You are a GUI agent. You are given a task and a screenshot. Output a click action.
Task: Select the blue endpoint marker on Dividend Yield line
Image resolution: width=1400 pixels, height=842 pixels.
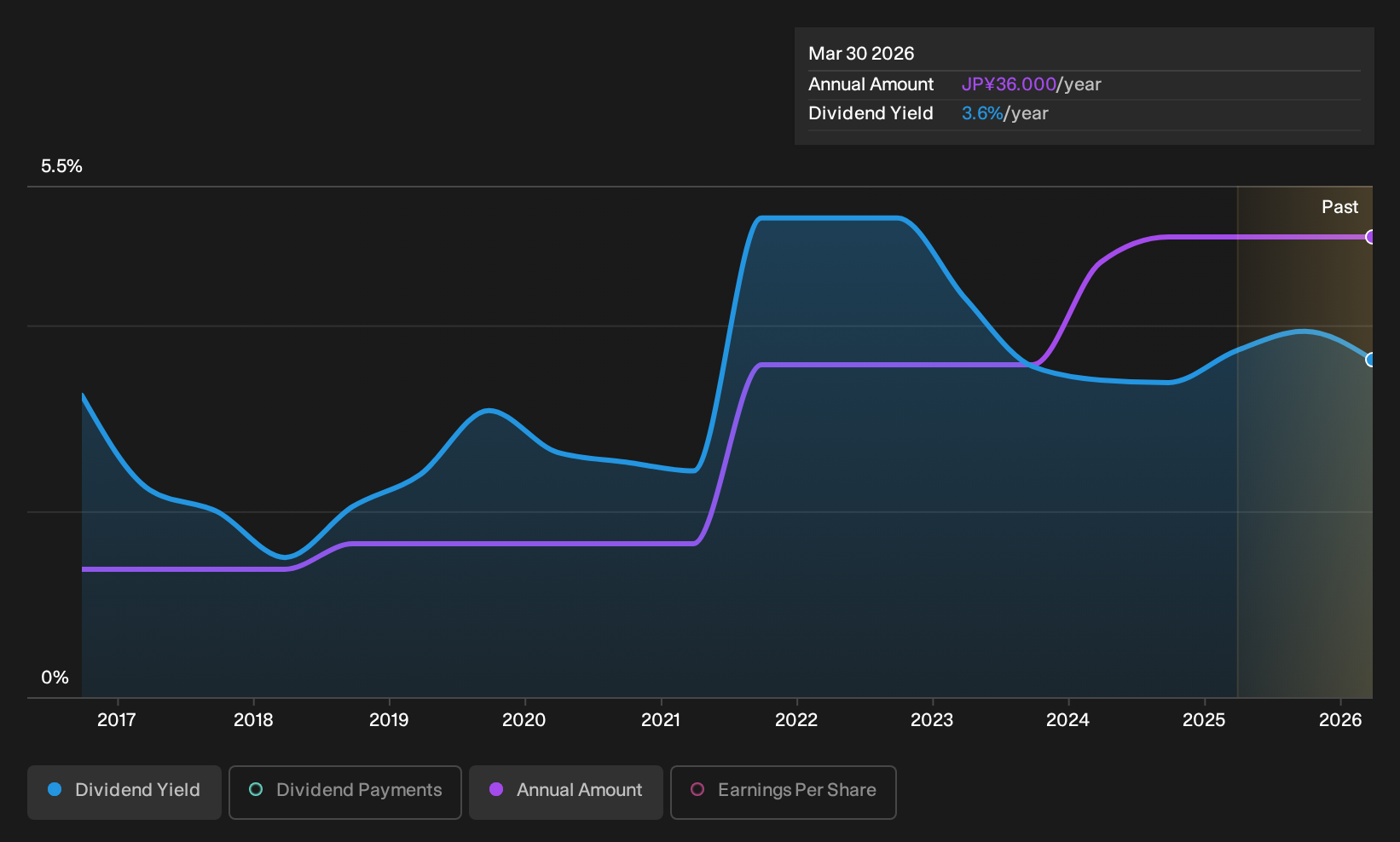click(x=1371, y=360)
